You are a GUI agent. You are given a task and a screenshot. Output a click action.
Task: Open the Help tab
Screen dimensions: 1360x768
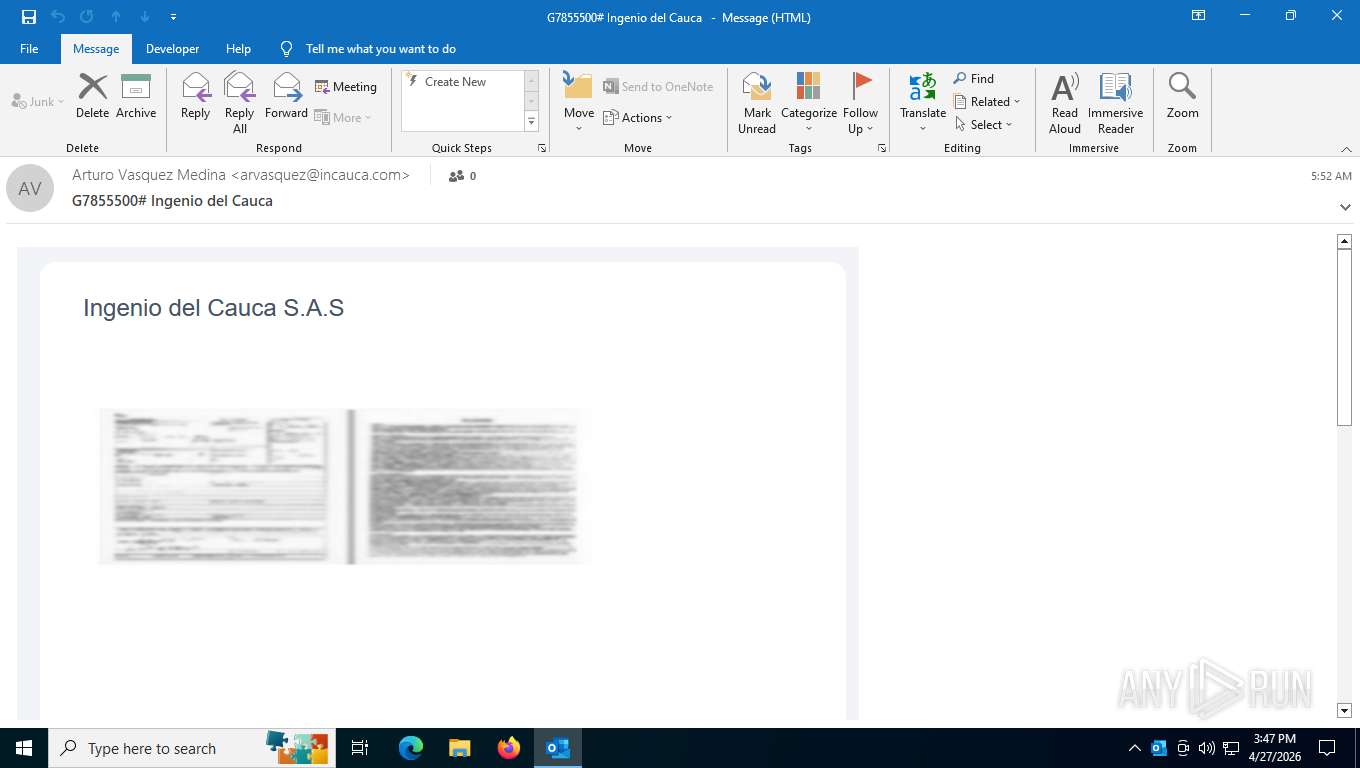tap(238, 49)
